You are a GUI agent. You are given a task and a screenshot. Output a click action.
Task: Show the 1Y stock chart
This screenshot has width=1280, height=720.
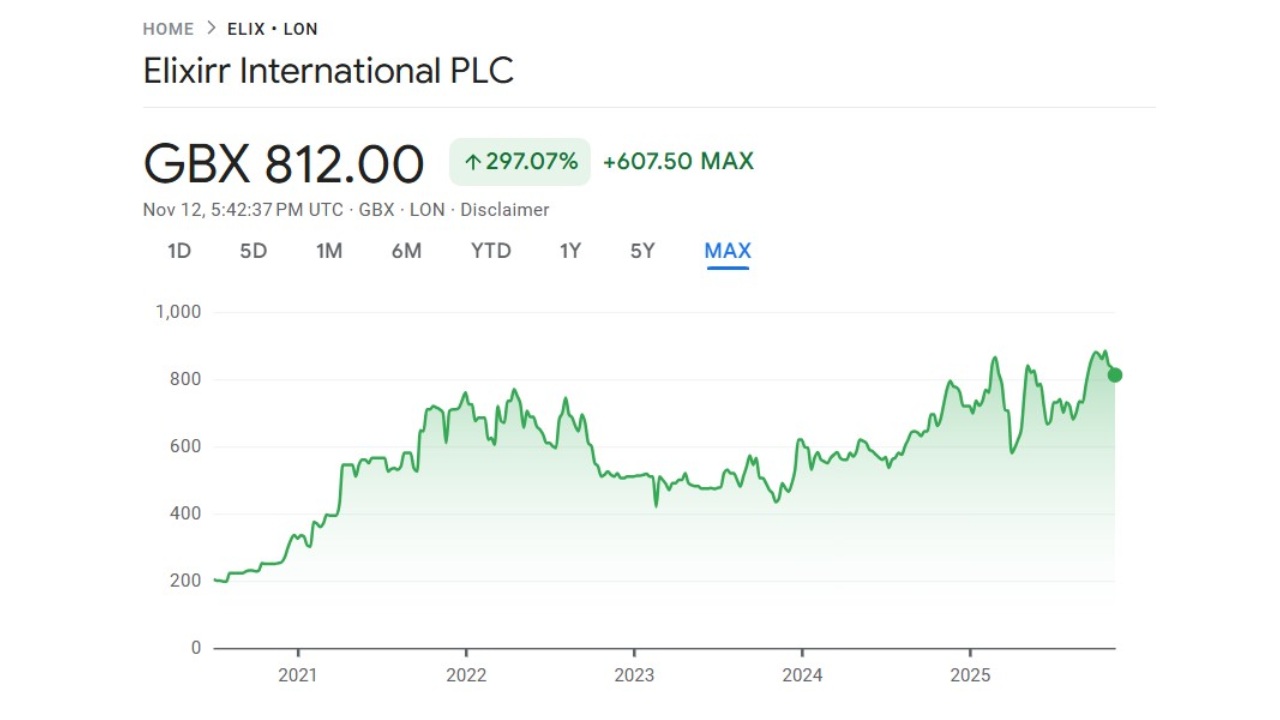569,251
